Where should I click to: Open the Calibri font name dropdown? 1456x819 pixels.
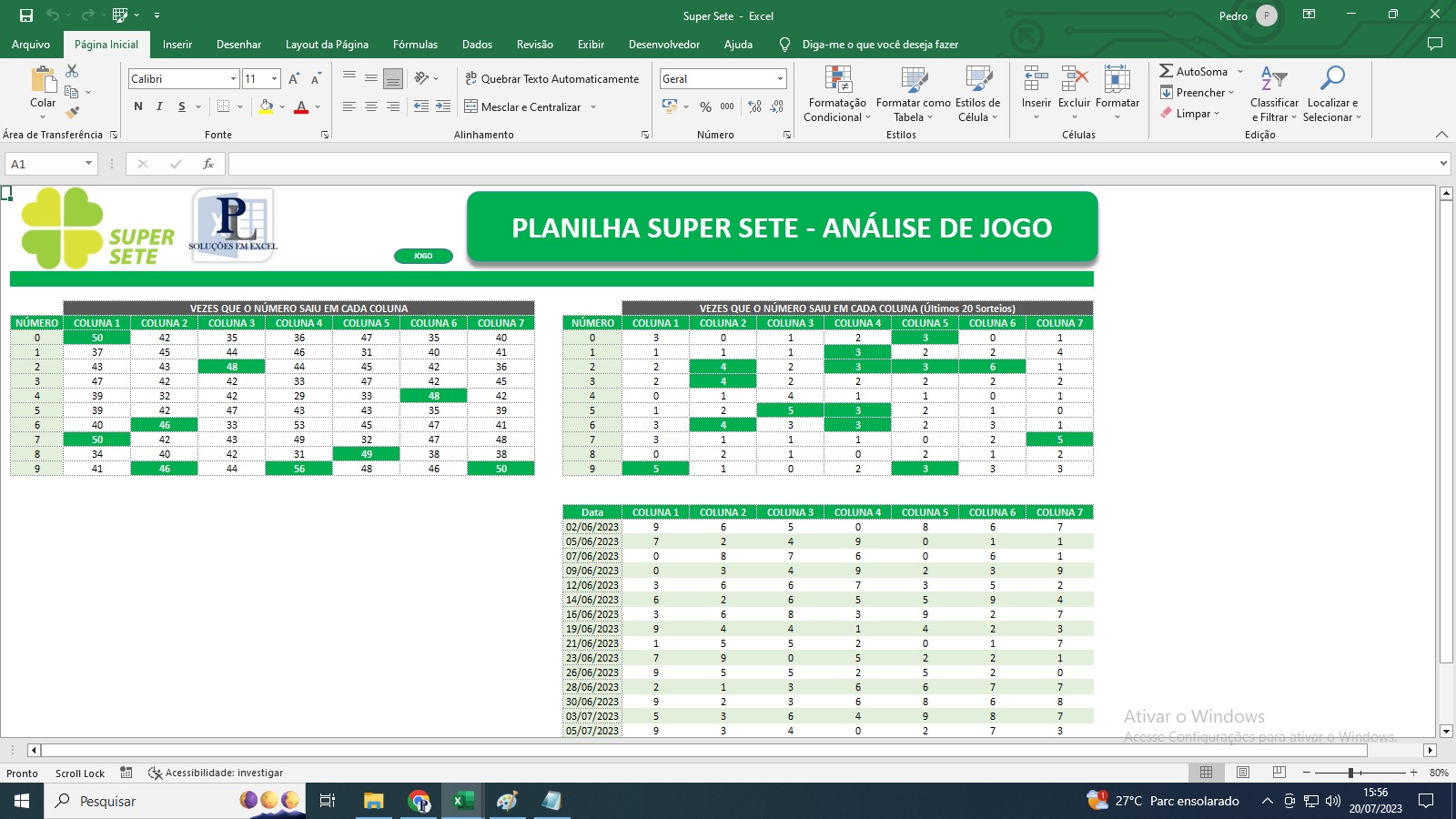tap(233, 79)
